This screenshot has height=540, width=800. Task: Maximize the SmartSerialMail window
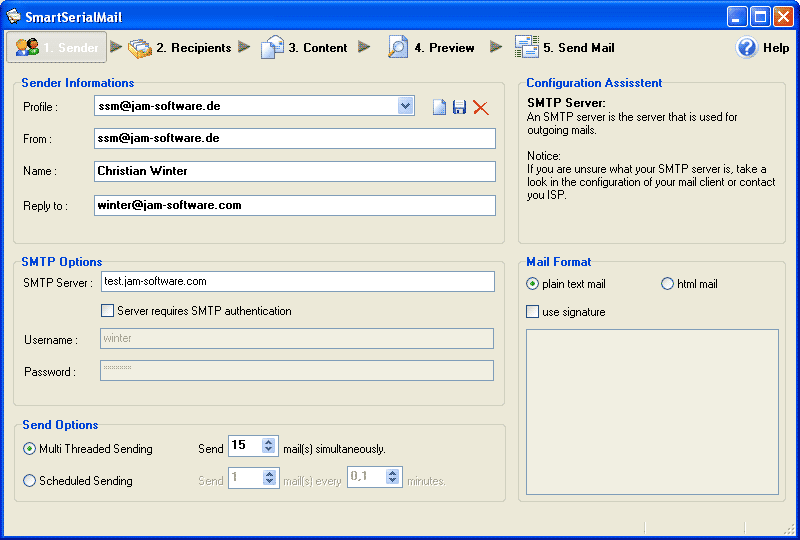760,16
